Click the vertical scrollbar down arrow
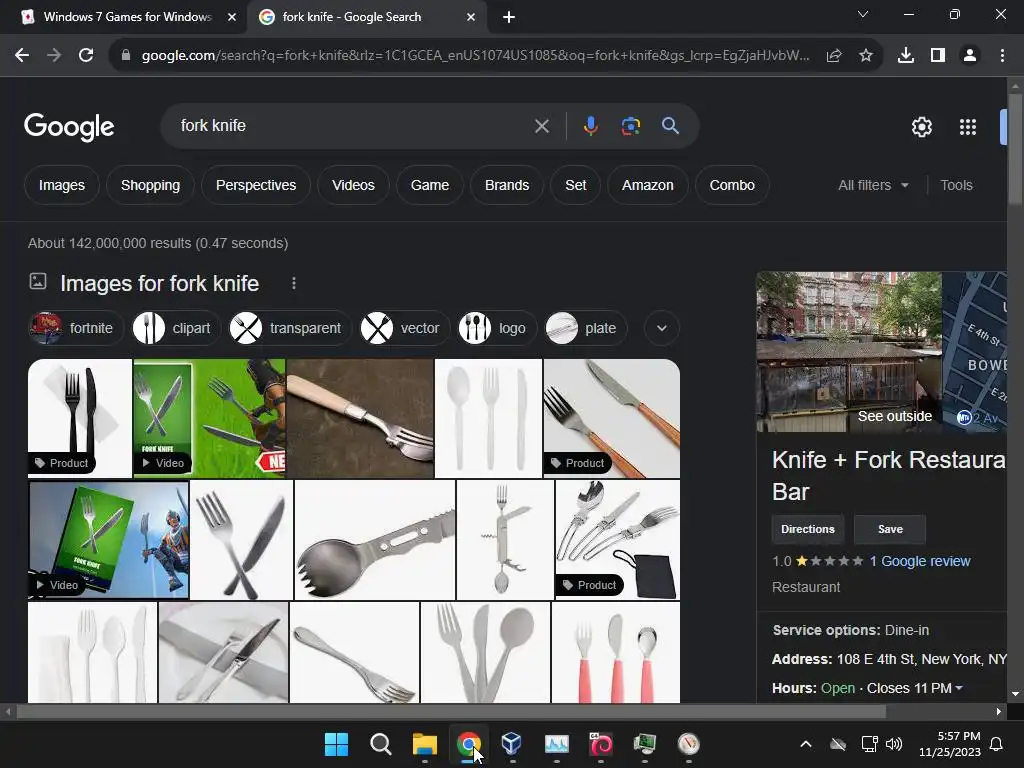 1015,694
